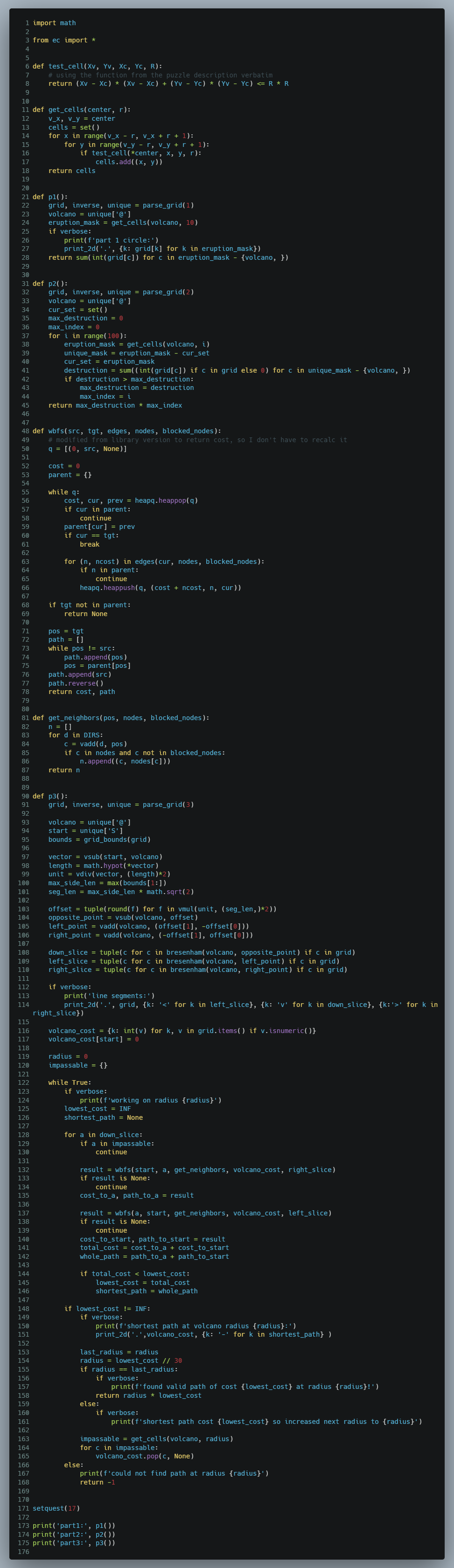Click the 'if total_cost < lowest_cost:' line
Screen dimensions: 454x1568
click(x=134, y=1273)
